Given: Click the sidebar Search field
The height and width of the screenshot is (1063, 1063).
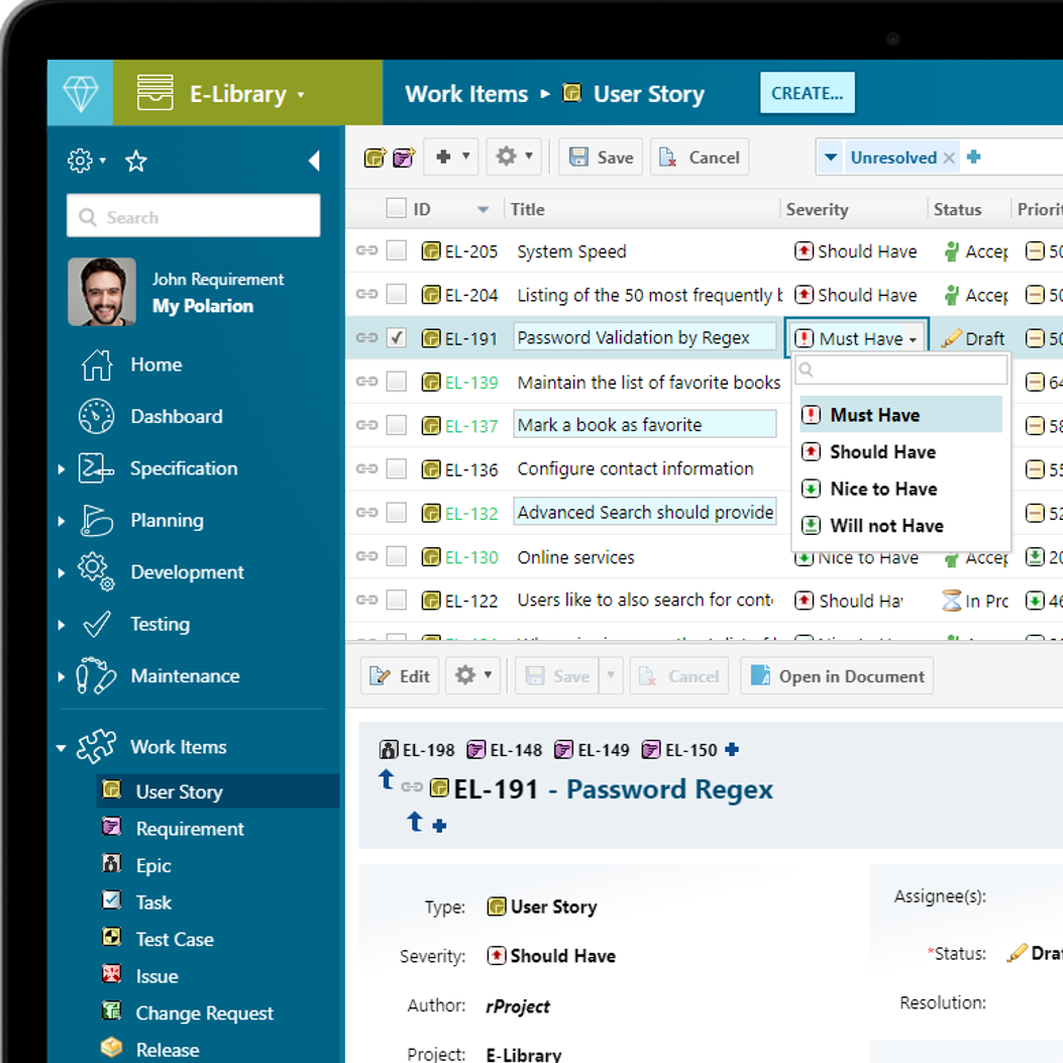Looking at the screenshot, I should click(193, 216).
